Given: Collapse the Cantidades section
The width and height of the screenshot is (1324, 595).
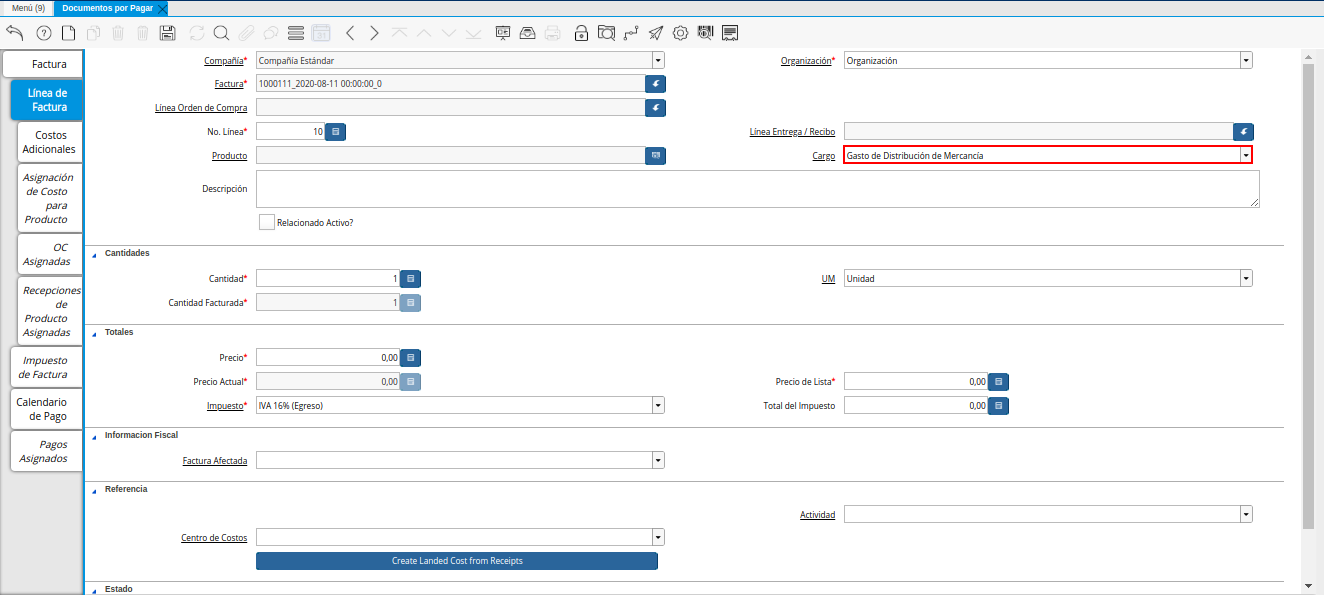Looking at the screenshot, I should coord(95,254).
